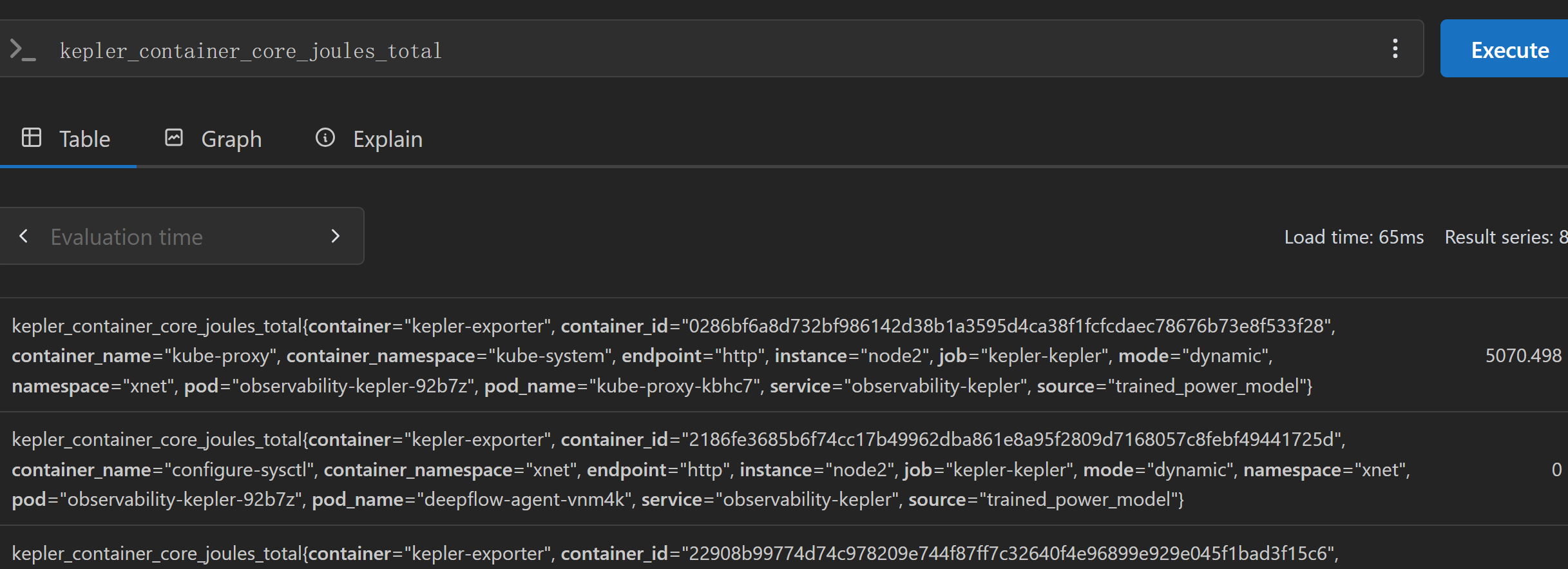The image size is (1568, 569).
Task: Select the value 5070.498 in first row
Action: click(x=1523, y=356)
